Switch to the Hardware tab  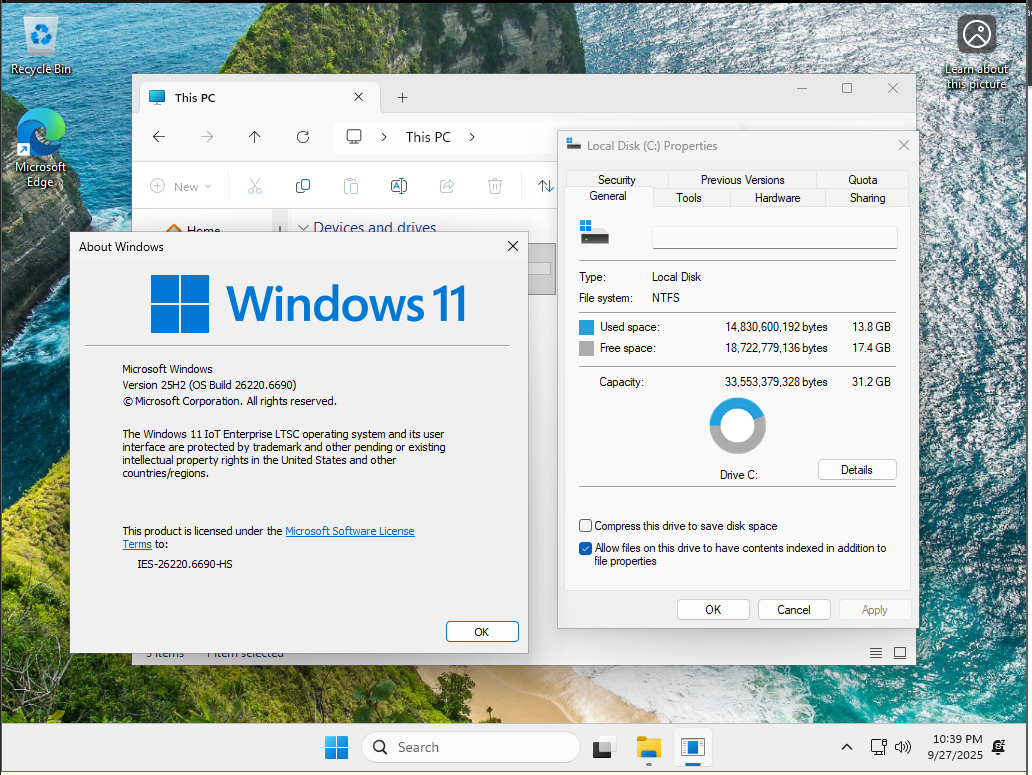point(777,197)
